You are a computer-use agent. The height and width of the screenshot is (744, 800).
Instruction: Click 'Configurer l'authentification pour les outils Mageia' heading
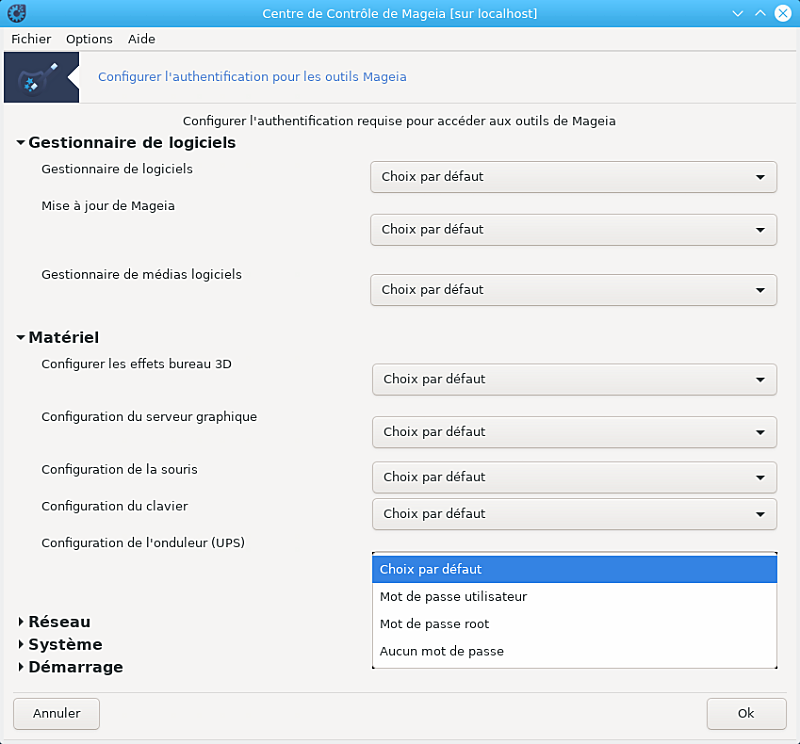coord(252,77)
